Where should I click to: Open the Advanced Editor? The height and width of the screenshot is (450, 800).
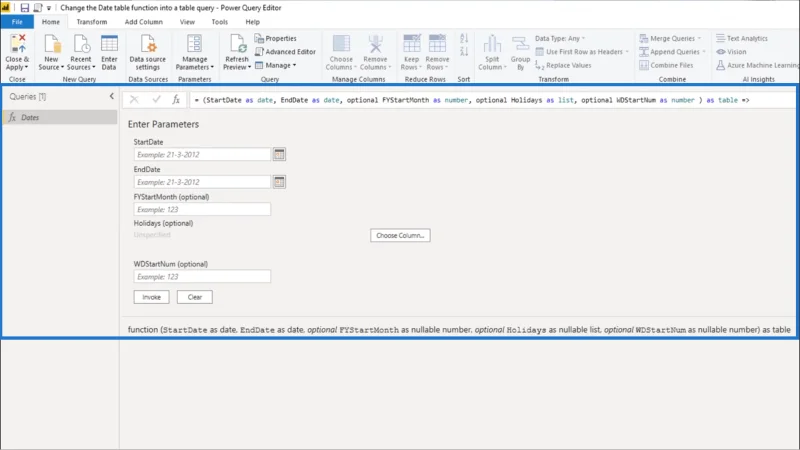point(285,52)
